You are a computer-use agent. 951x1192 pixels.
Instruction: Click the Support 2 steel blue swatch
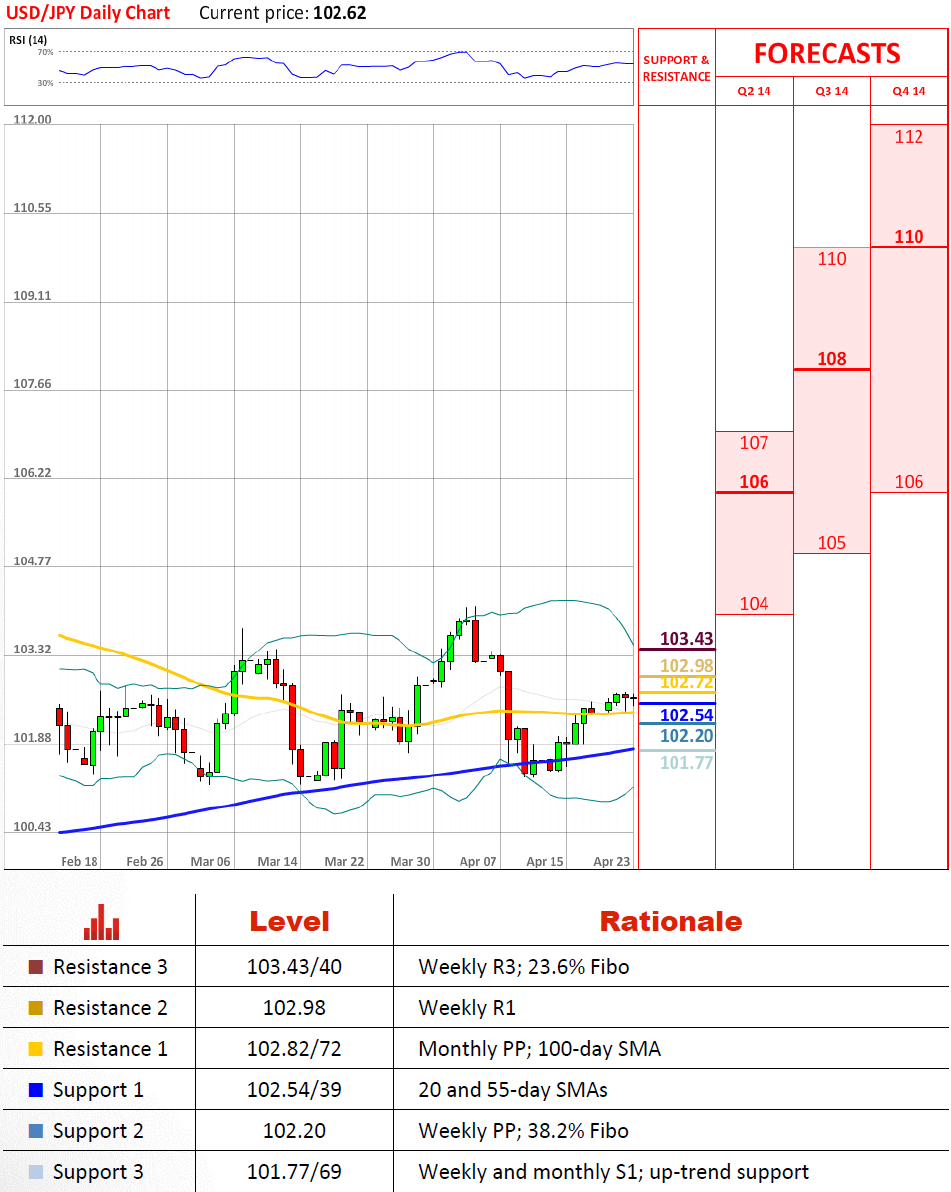point(36,1131)
